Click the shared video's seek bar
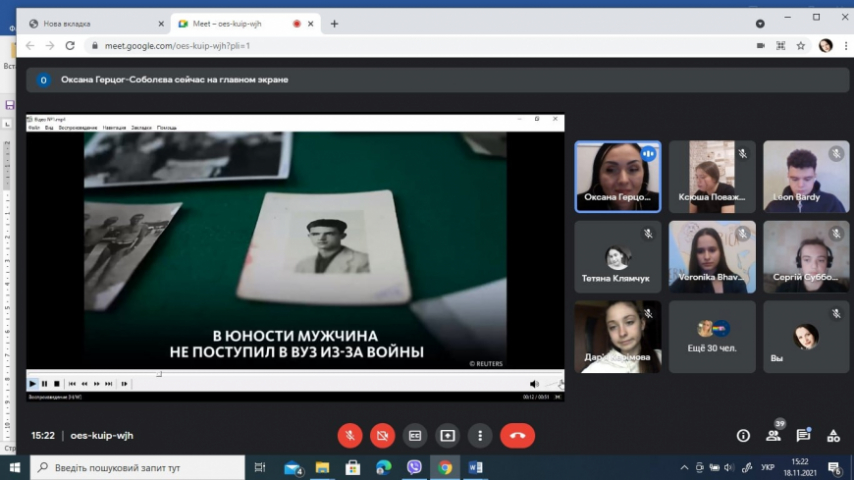 pos(300,374)
